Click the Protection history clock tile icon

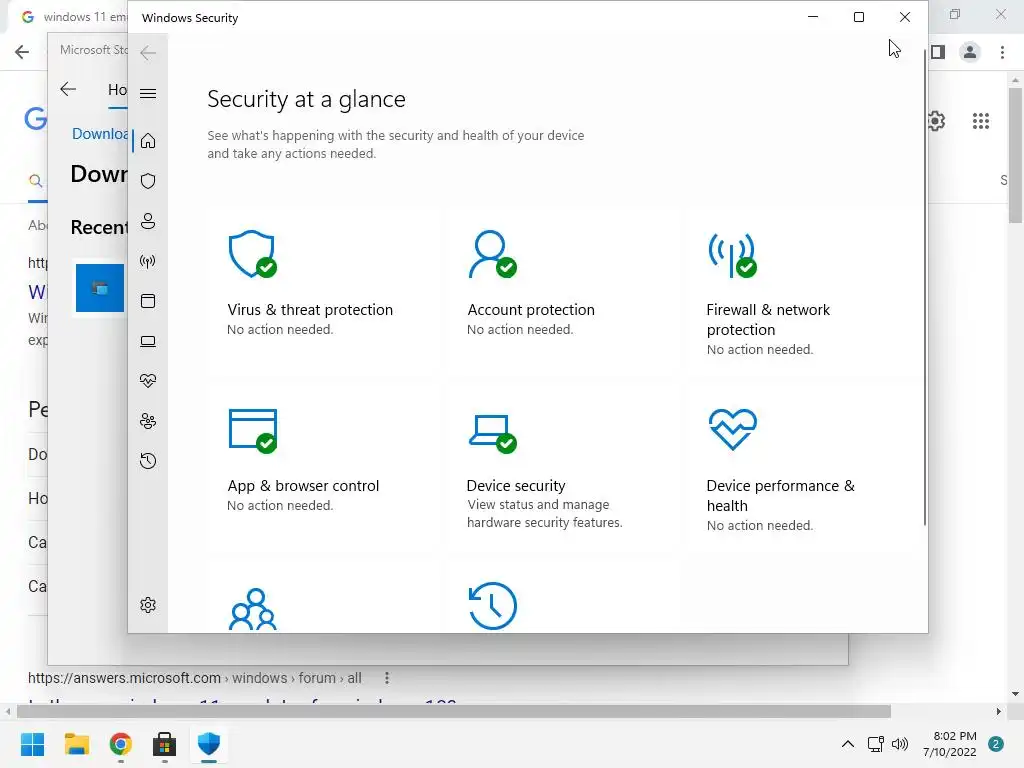click(492, 606)
